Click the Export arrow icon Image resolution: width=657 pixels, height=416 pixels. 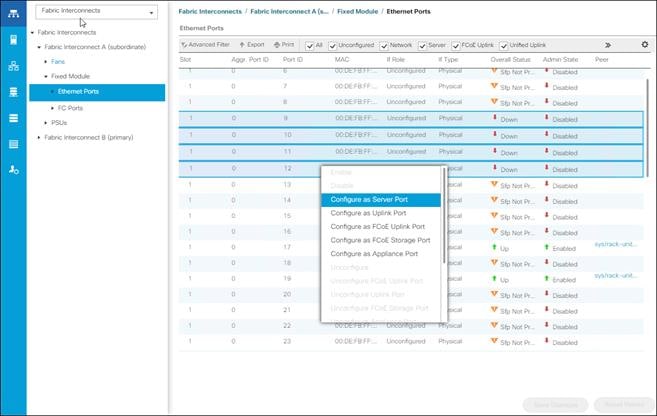click(x=242, y=44)
